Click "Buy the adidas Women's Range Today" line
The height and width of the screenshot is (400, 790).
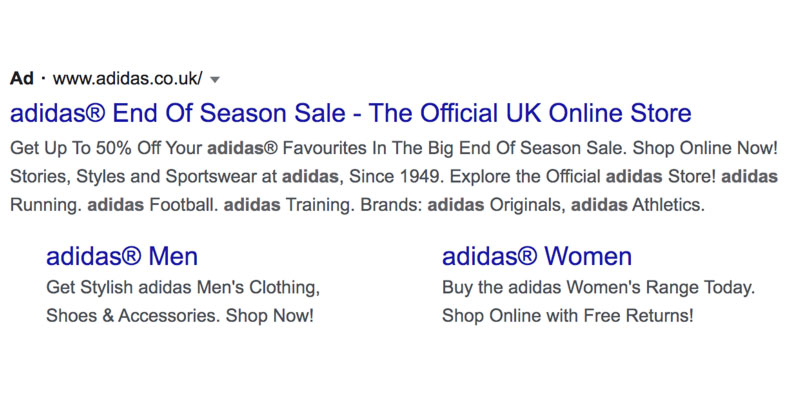[598, 288]
